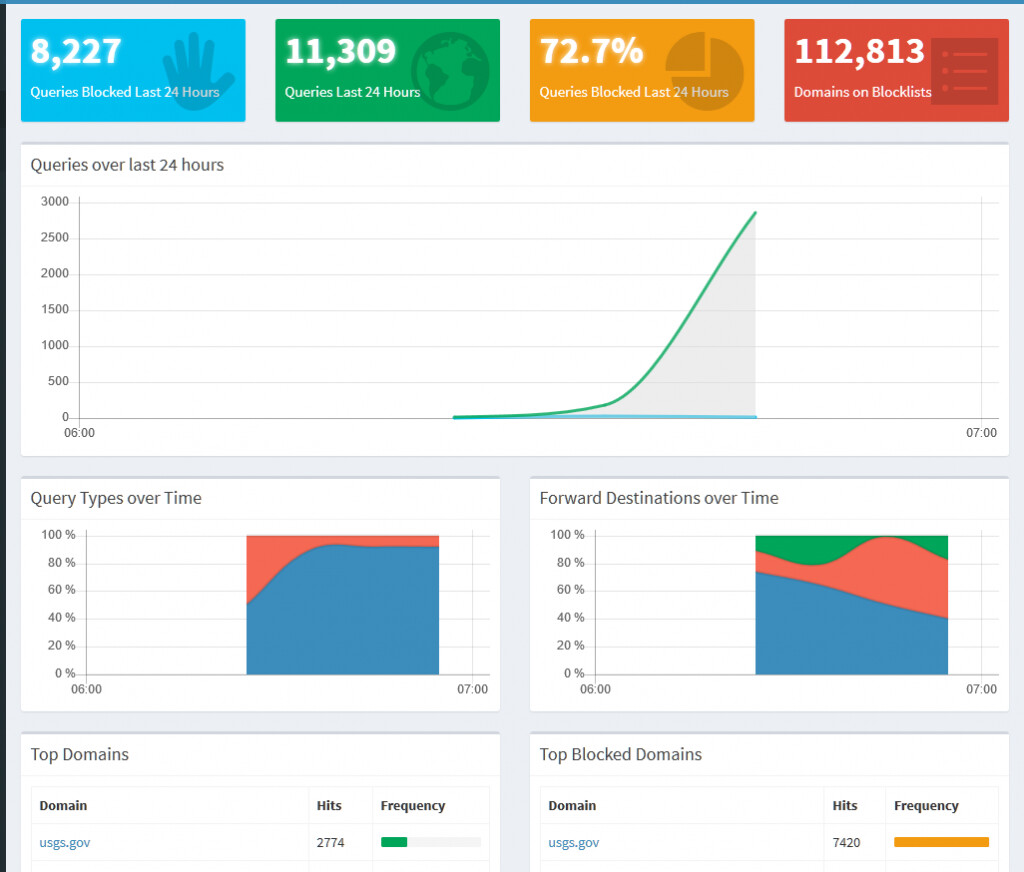Select the 8,227 blocked queries count
This screenshot has height=872, width=1024.
pyautogui.click(x=76, y=51)
